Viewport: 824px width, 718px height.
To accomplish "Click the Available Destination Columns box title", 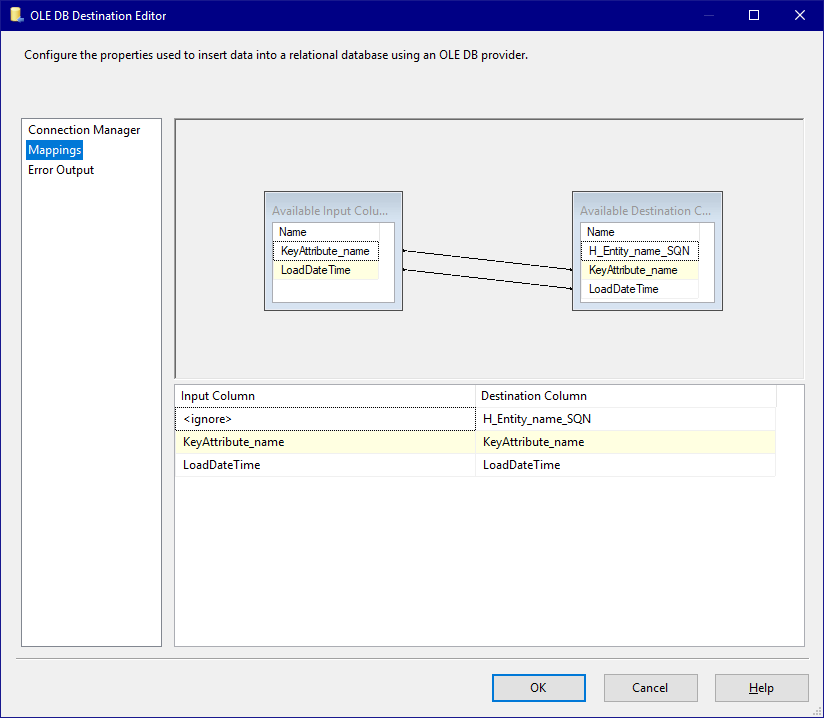I will (645, 211).
